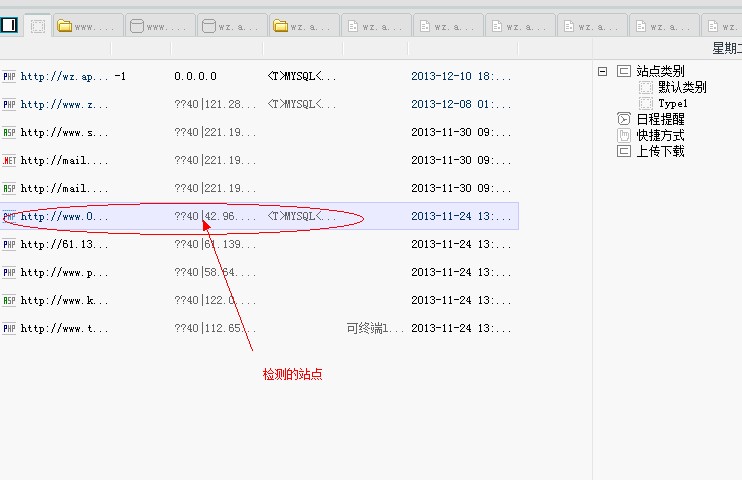Select the Type1 category
The image size is (742, 480).
pos(672,103)
